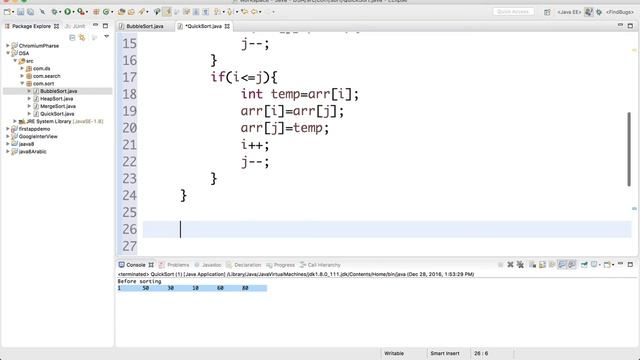
Task: Remove all terminated launches double-X icon
Action: (520, 265)
